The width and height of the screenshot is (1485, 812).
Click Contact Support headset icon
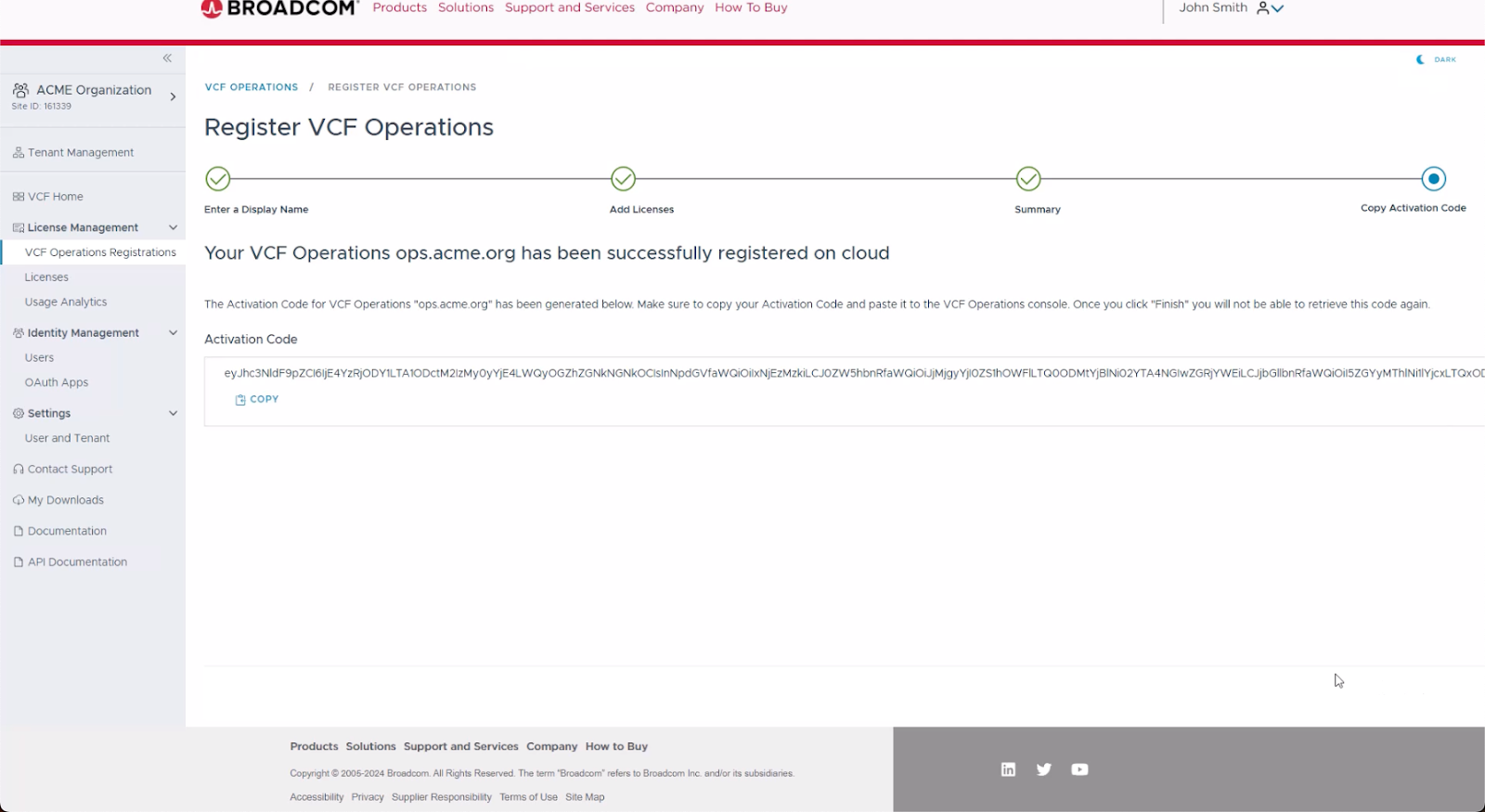click(x=19, y=470)
